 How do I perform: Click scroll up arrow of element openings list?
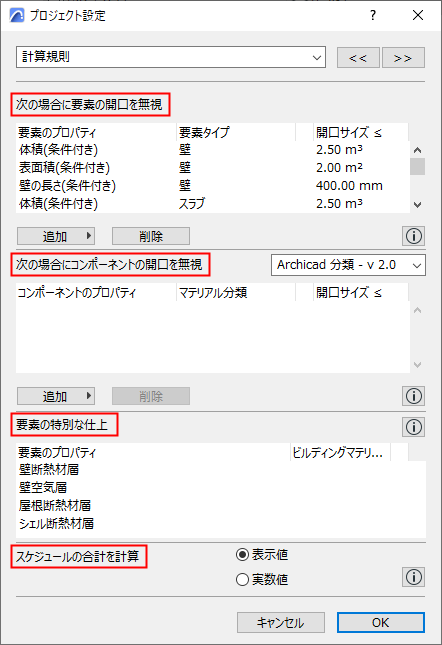(x=418, y=150)
